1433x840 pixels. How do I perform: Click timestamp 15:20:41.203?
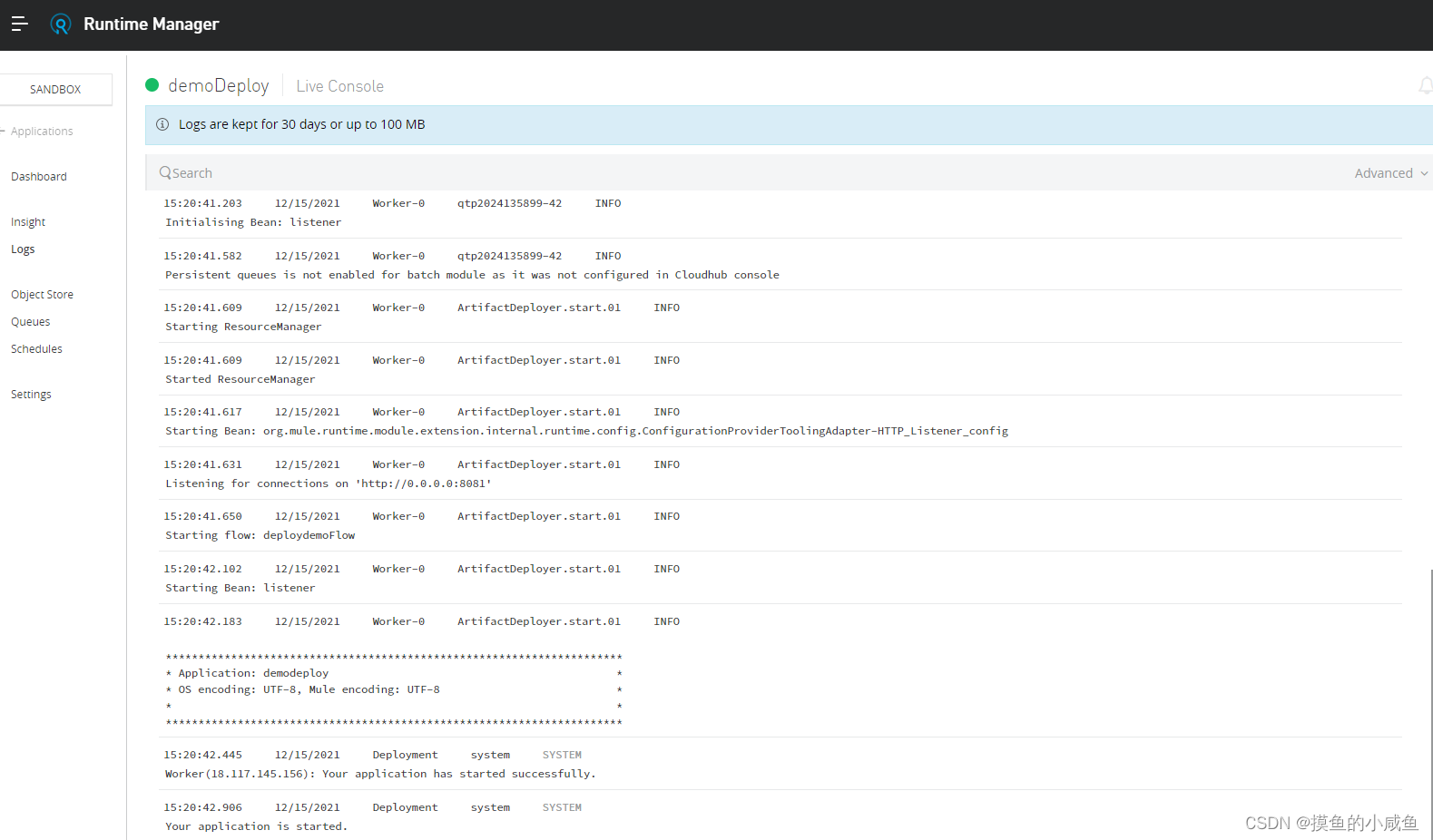click(203, 203)
